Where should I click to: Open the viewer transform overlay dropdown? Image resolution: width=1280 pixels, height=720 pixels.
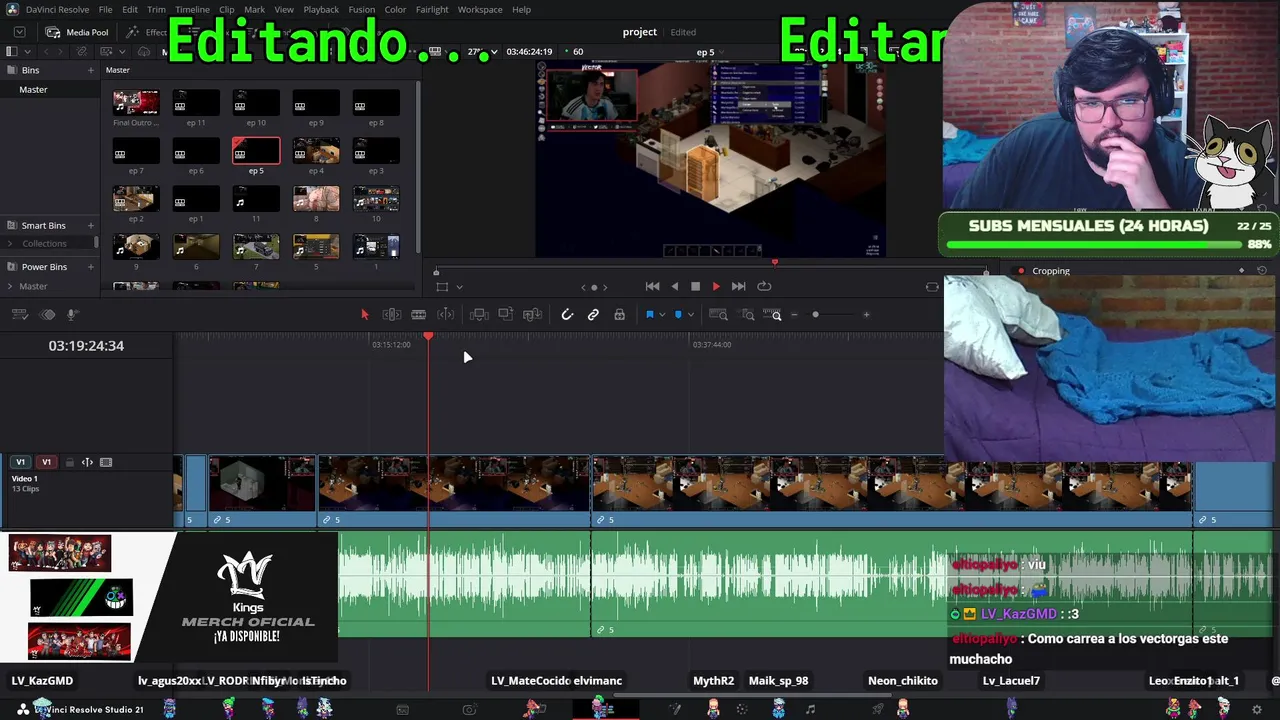[x=459, y=287]
